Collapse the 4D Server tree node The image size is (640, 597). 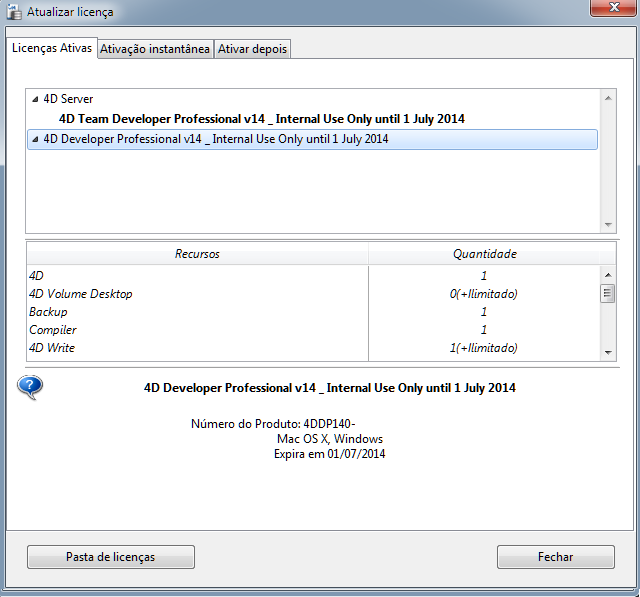click(x=36, y=99)
